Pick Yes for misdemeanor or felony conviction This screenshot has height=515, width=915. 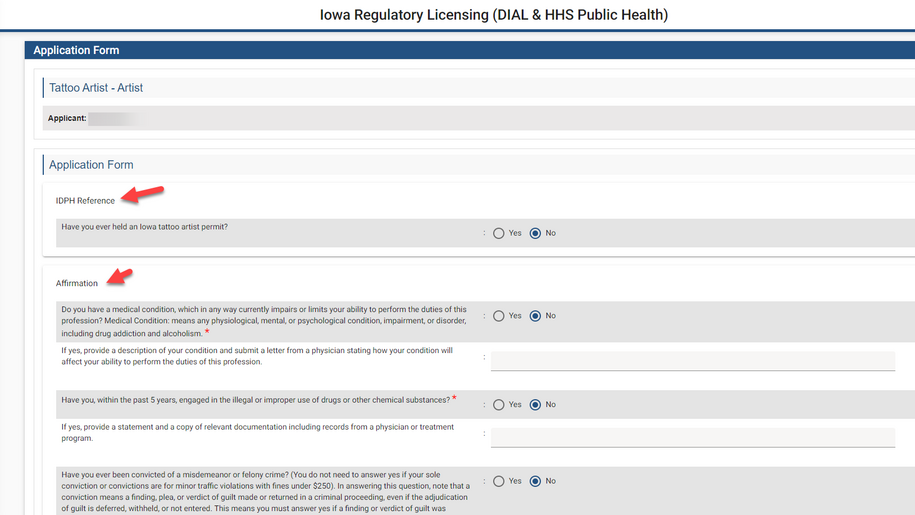(x=498, y=481)
